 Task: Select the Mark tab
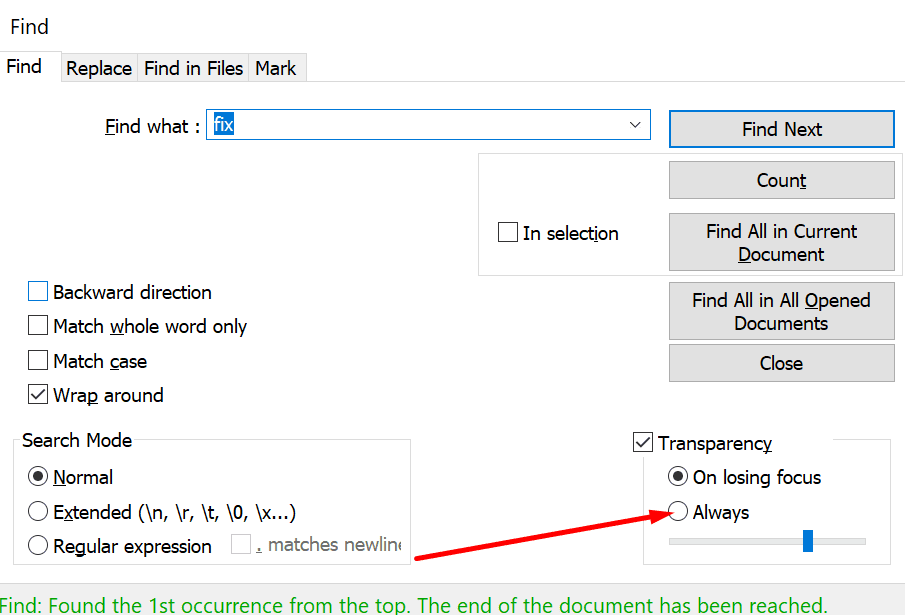coord(276,68)
